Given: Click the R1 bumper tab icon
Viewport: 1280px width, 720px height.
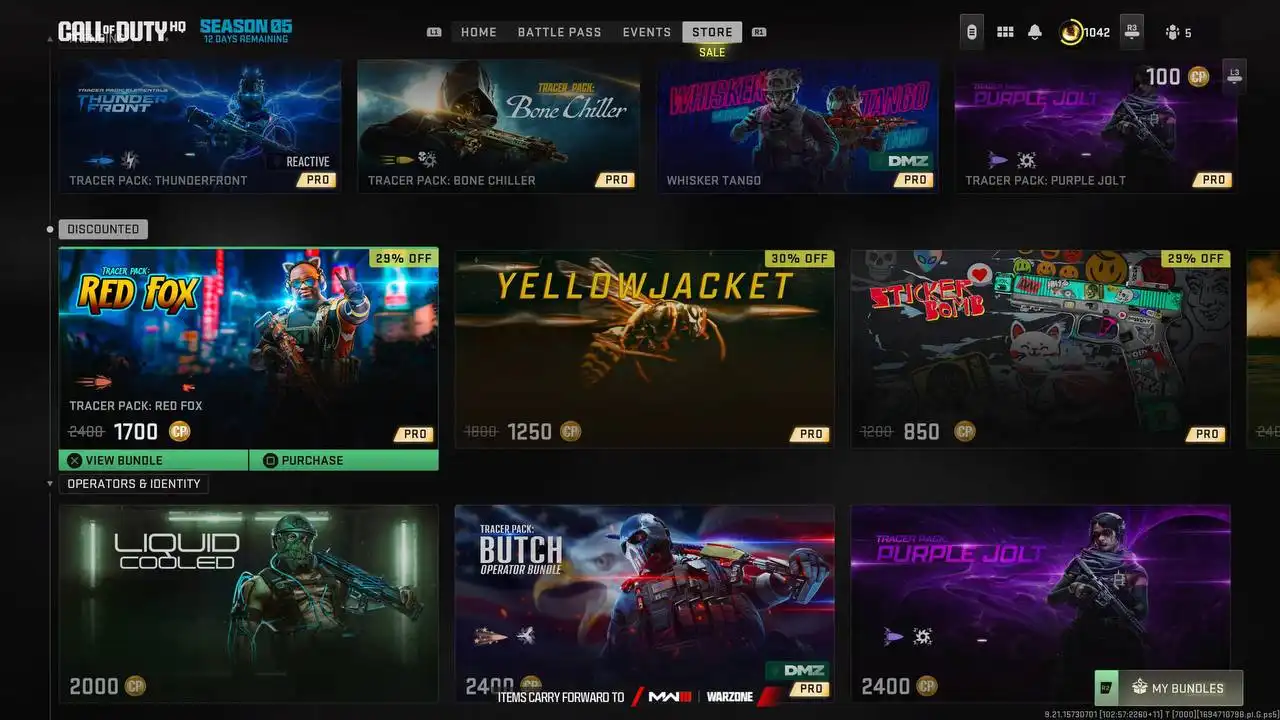Looking at the screenshot, I should [759, 32].
